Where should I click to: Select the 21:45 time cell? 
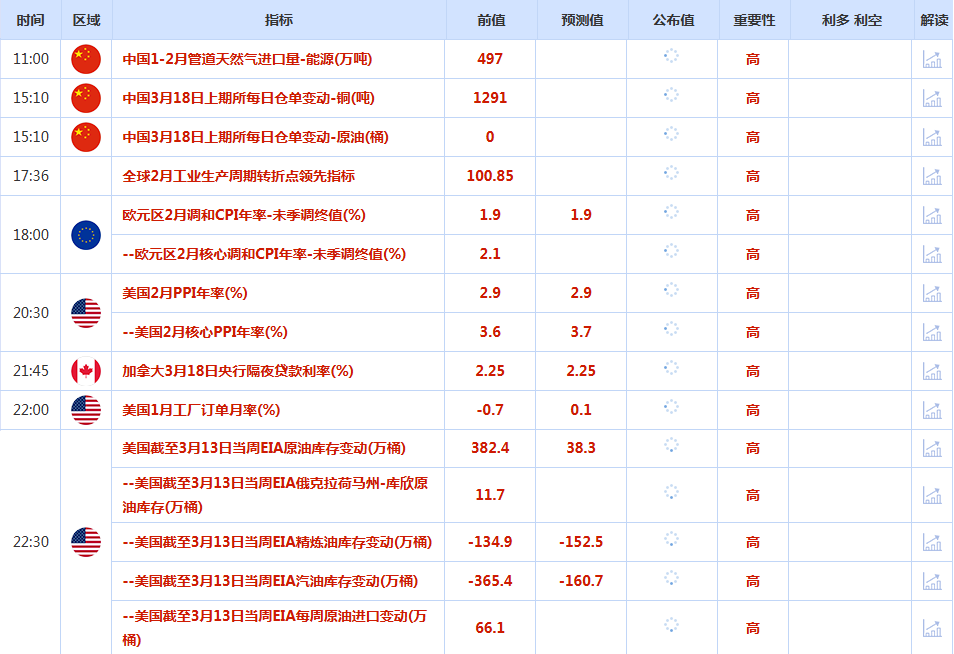(x=31, y=370)
